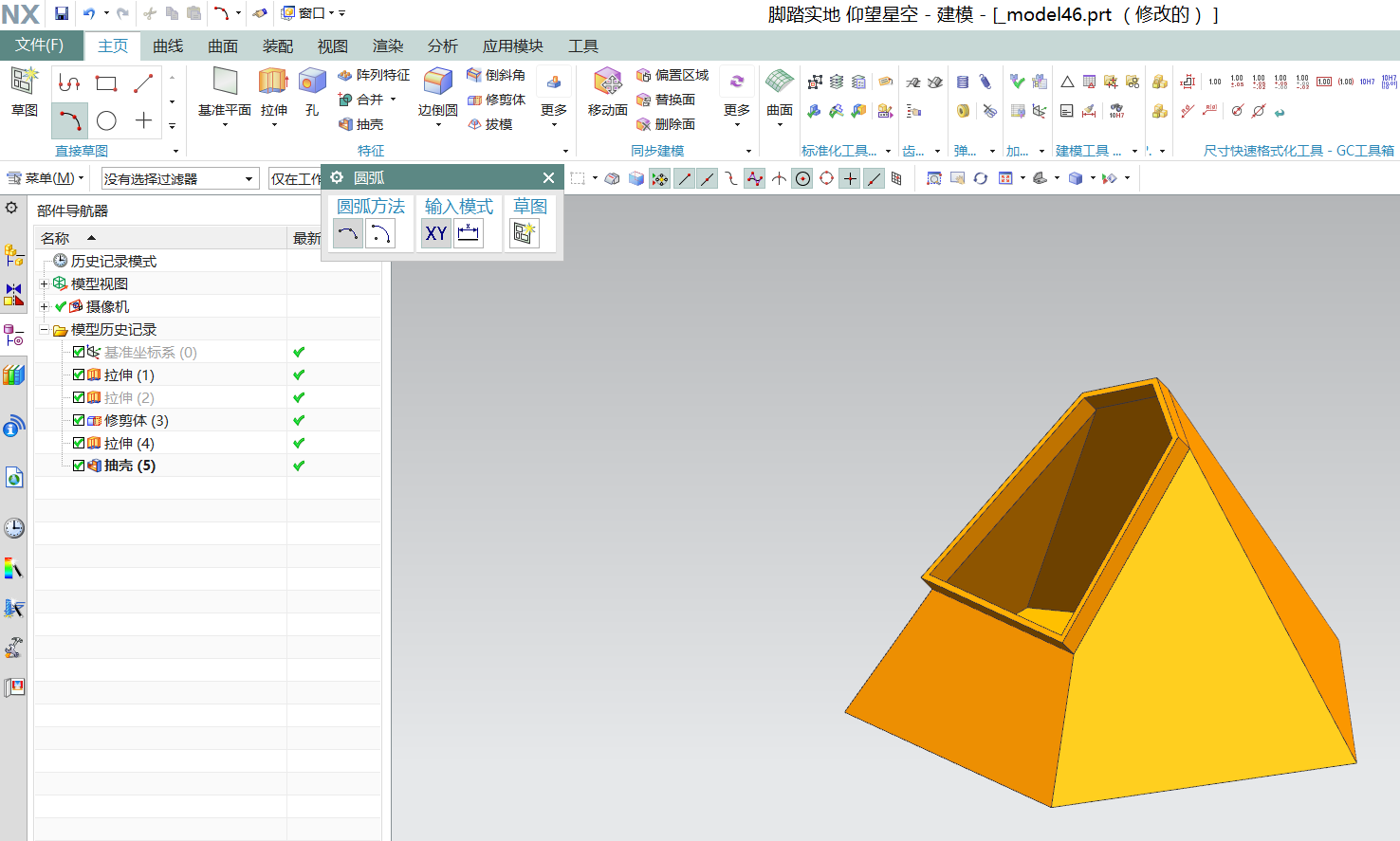Select the Point sketch tool

pyautogui.click(x=143, y=120)
